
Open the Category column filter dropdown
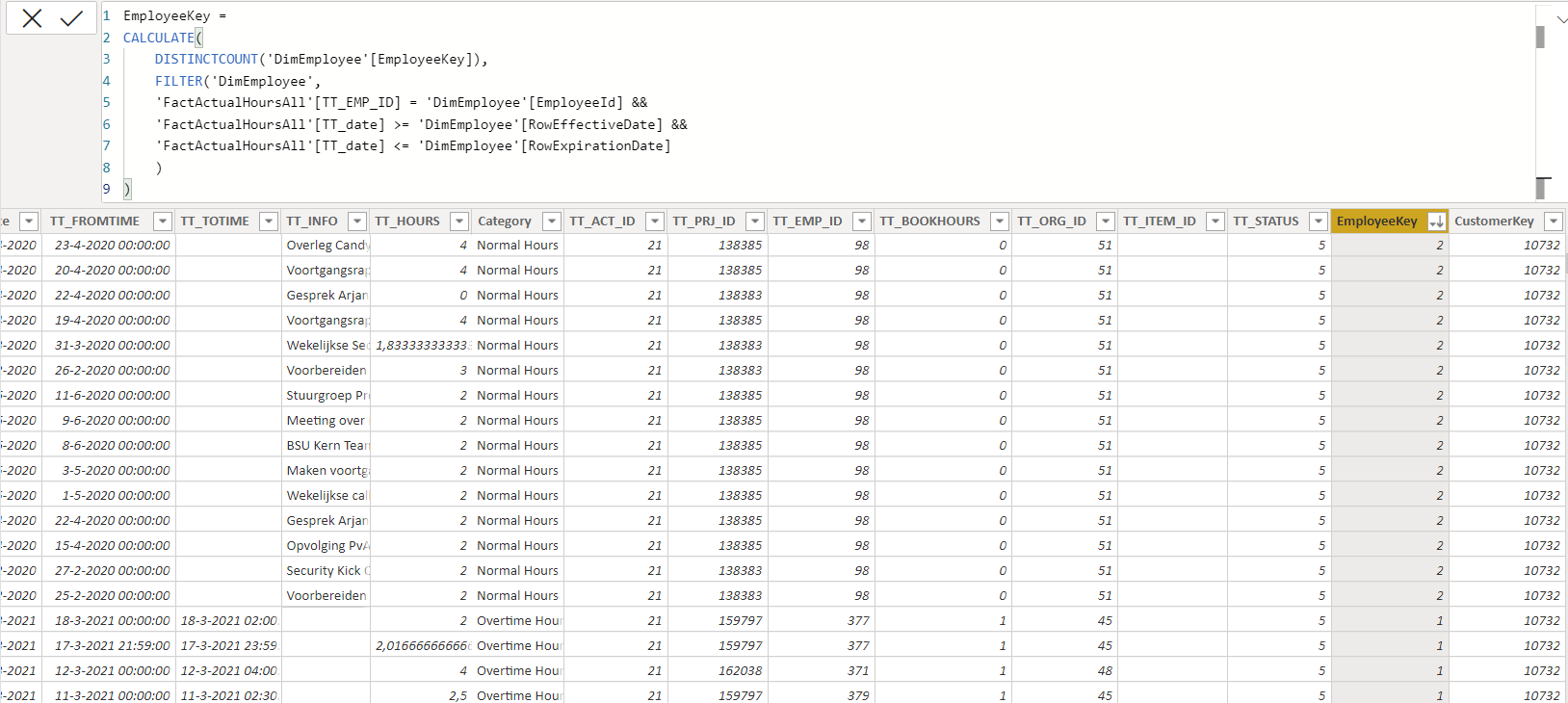click(x=552, y=221)
